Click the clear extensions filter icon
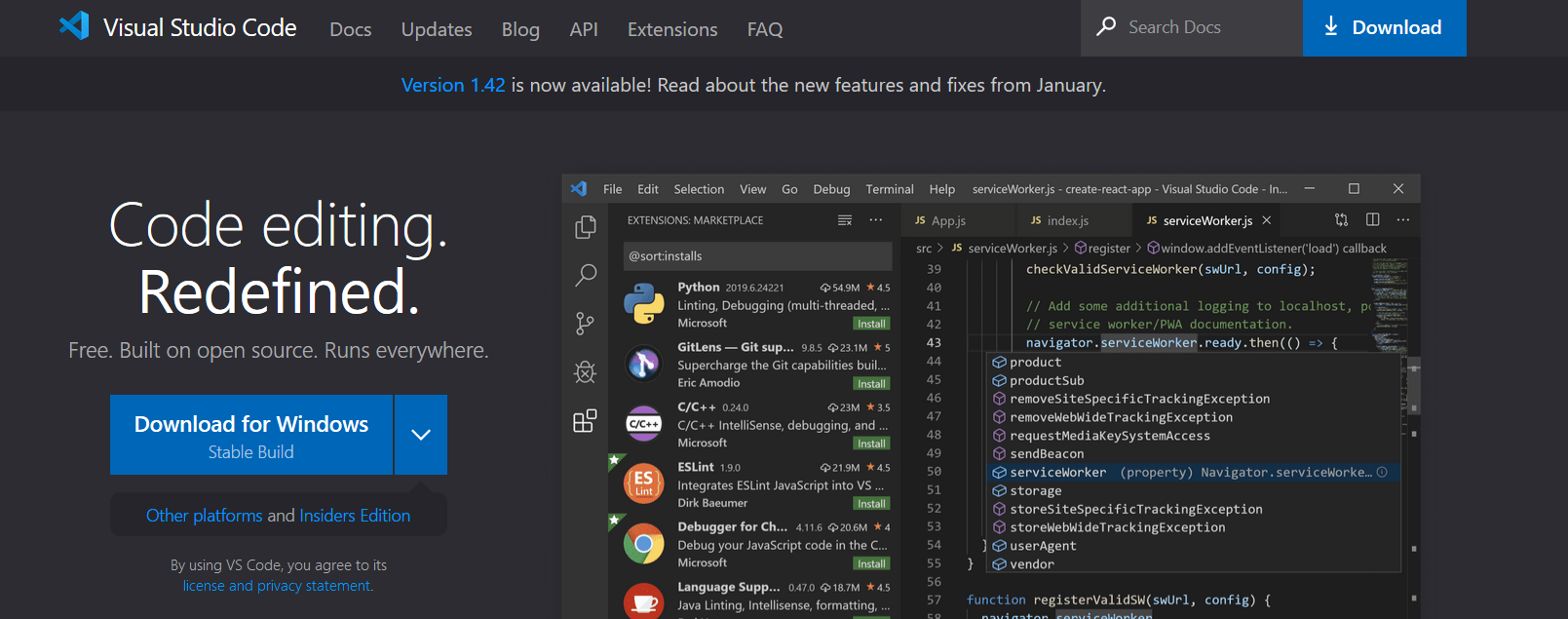Screen dimensions: 1568x619 845,220
